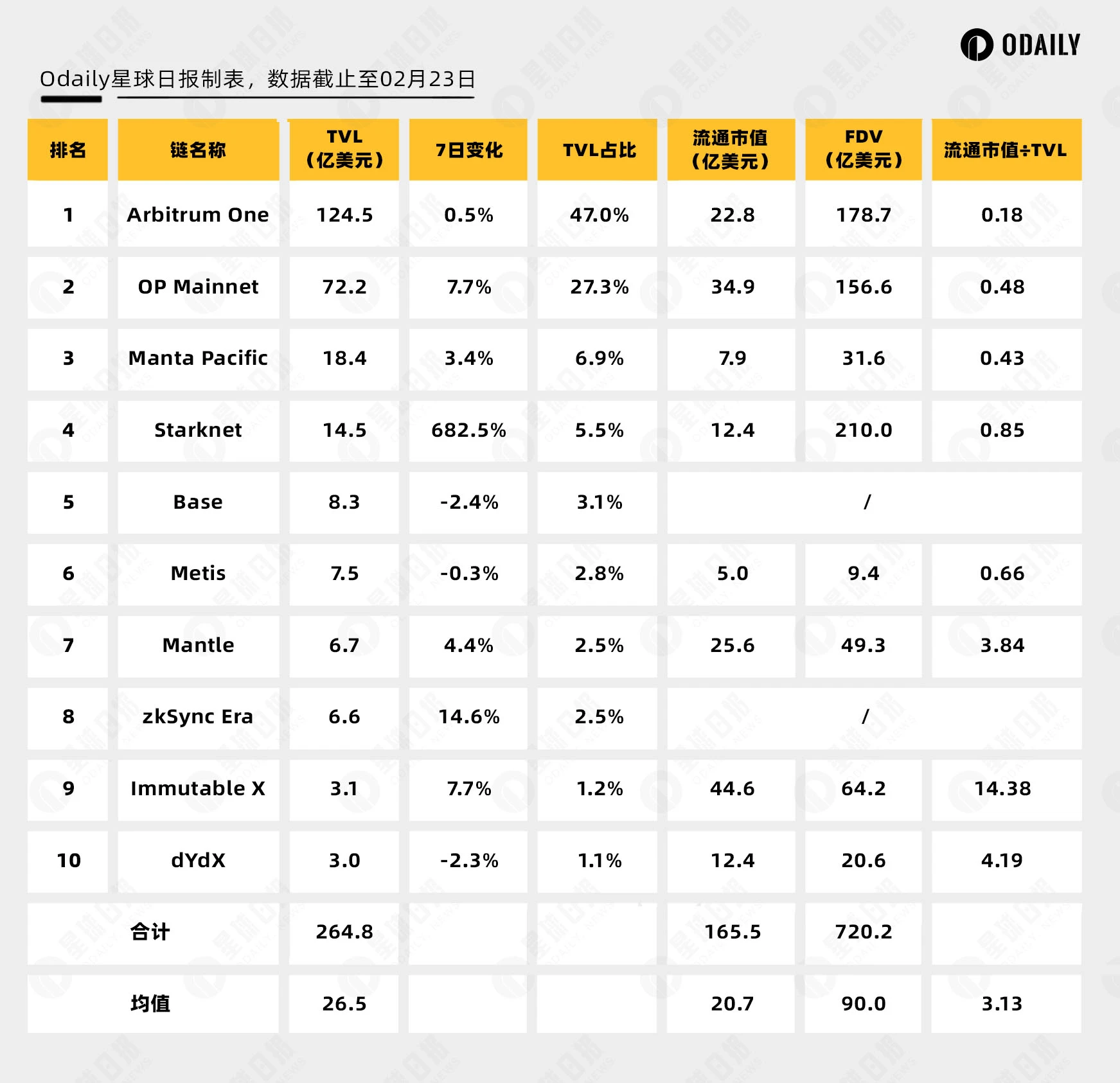Select the 流通市值÷TVL column header

click(x=1005, y=150)
